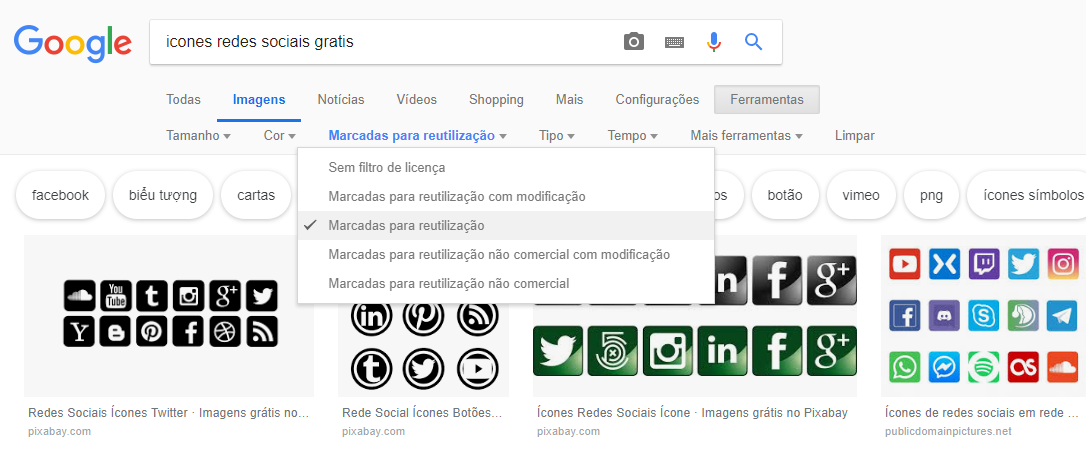Open Ícones de redes sociais em rede title

(981, 413)
